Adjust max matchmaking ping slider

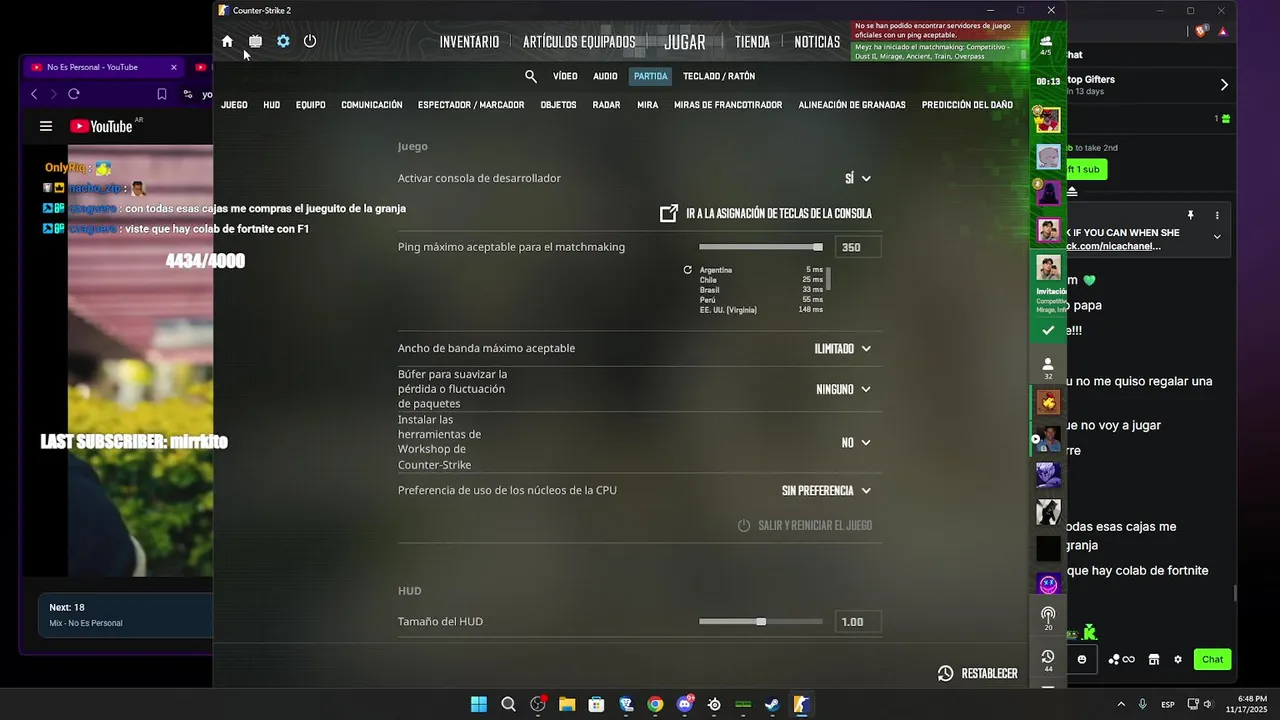(x=760, y=247)
